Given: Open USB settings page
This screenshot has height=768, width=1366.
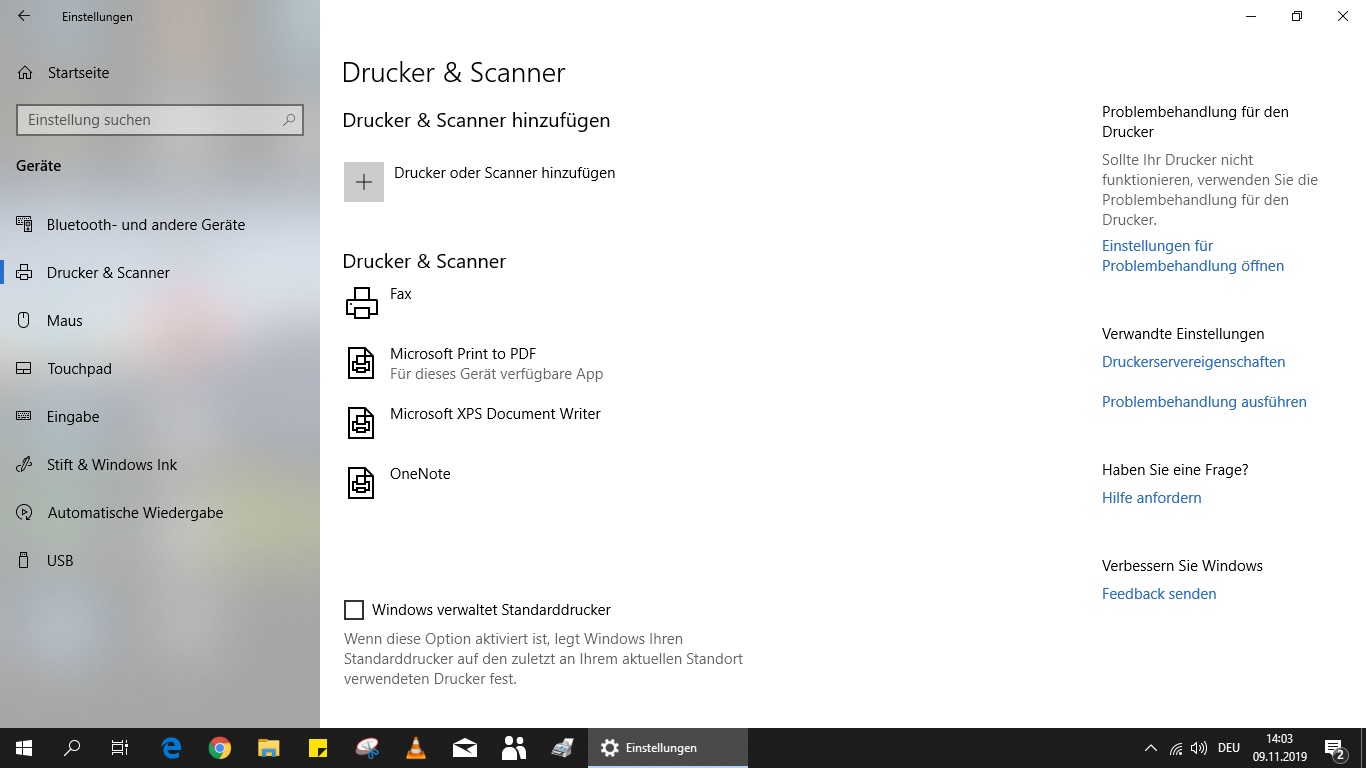Looking at the screenshot, I should [x=160, y=561].
